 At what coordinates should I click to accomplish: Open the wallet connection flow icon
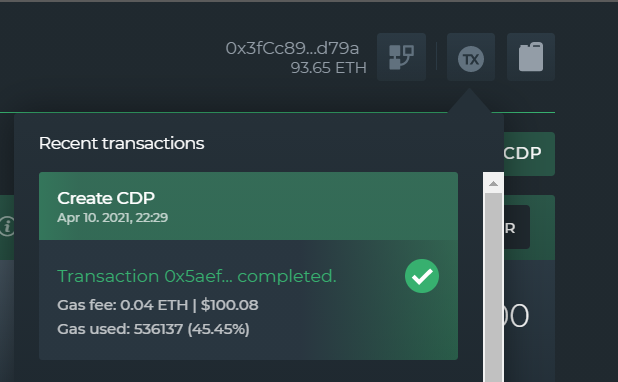pyautogui.click(x=401, y=57)
